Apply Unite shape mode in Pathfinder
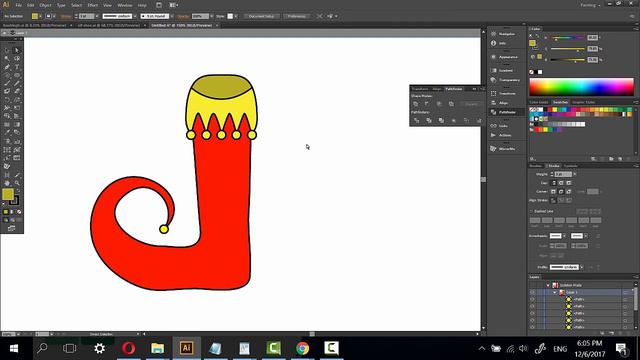Screen dimensions: 640x360 416,104
